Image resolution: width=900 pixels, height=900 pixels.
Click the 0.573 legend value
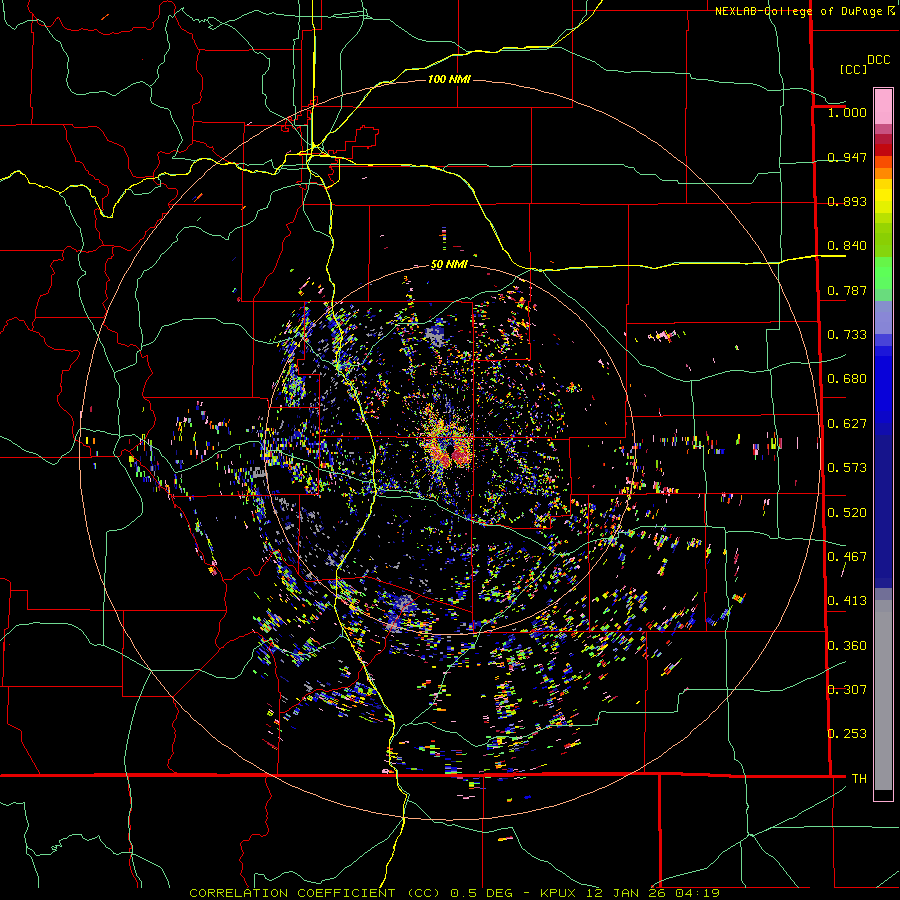(847, 468)
